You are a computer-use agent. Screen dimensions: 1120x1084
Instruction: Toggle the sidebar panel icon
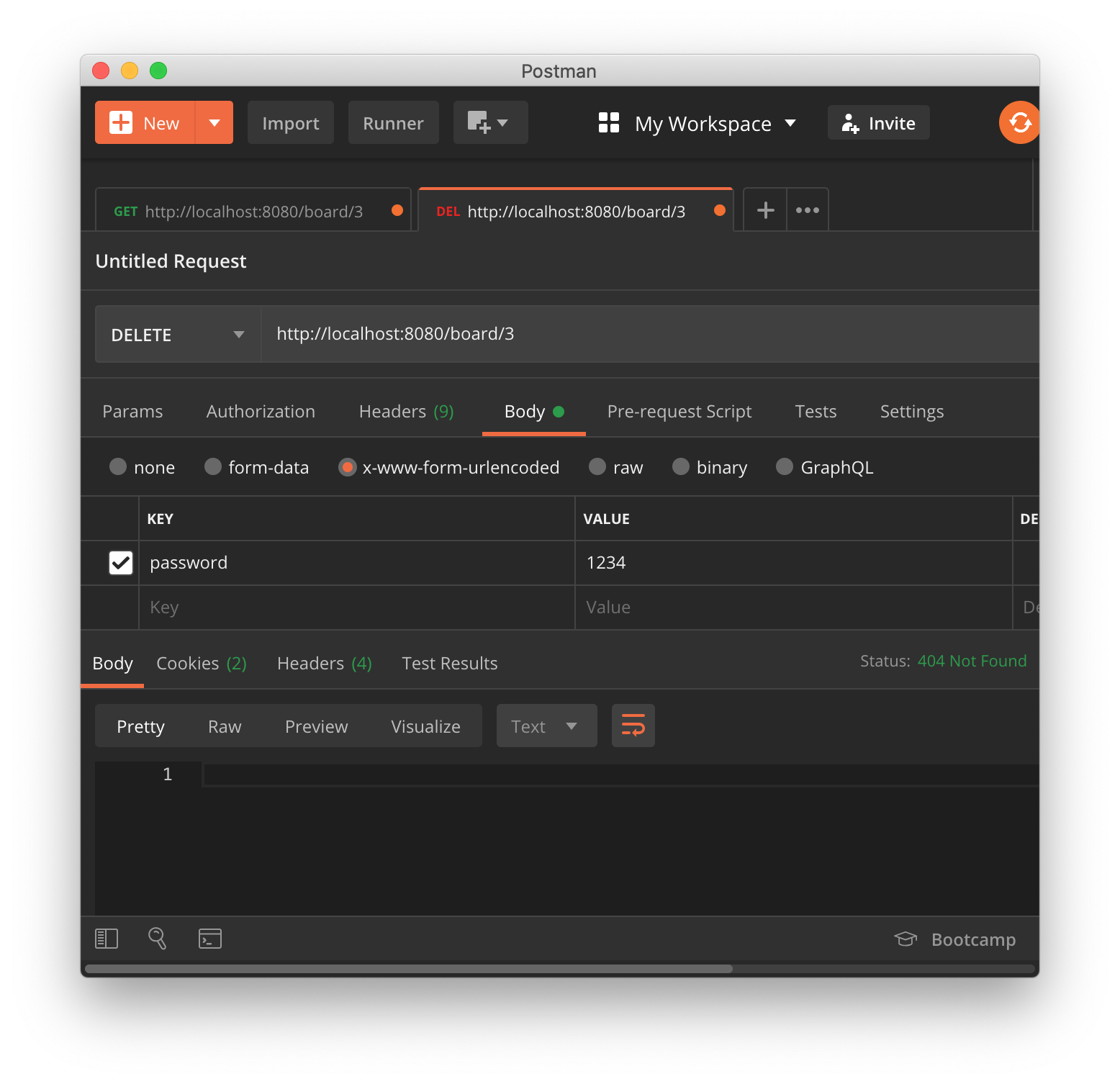107,939
